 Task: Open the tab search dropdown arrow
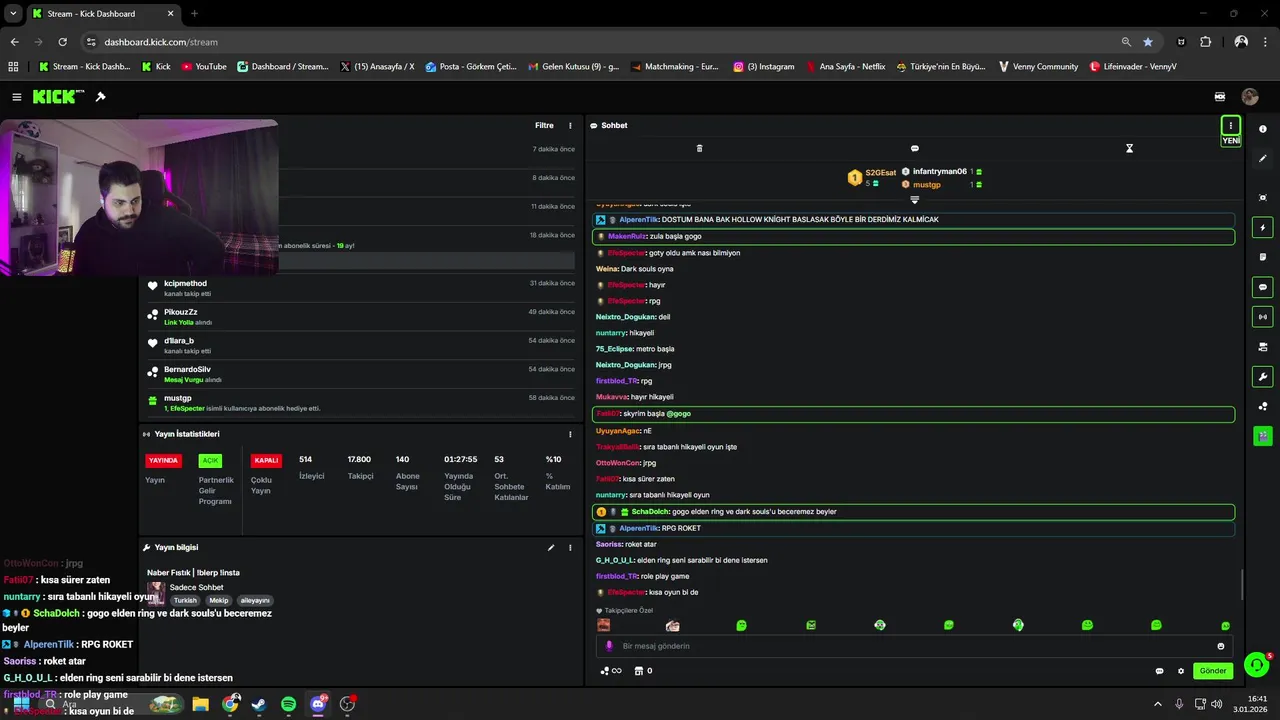13,14
